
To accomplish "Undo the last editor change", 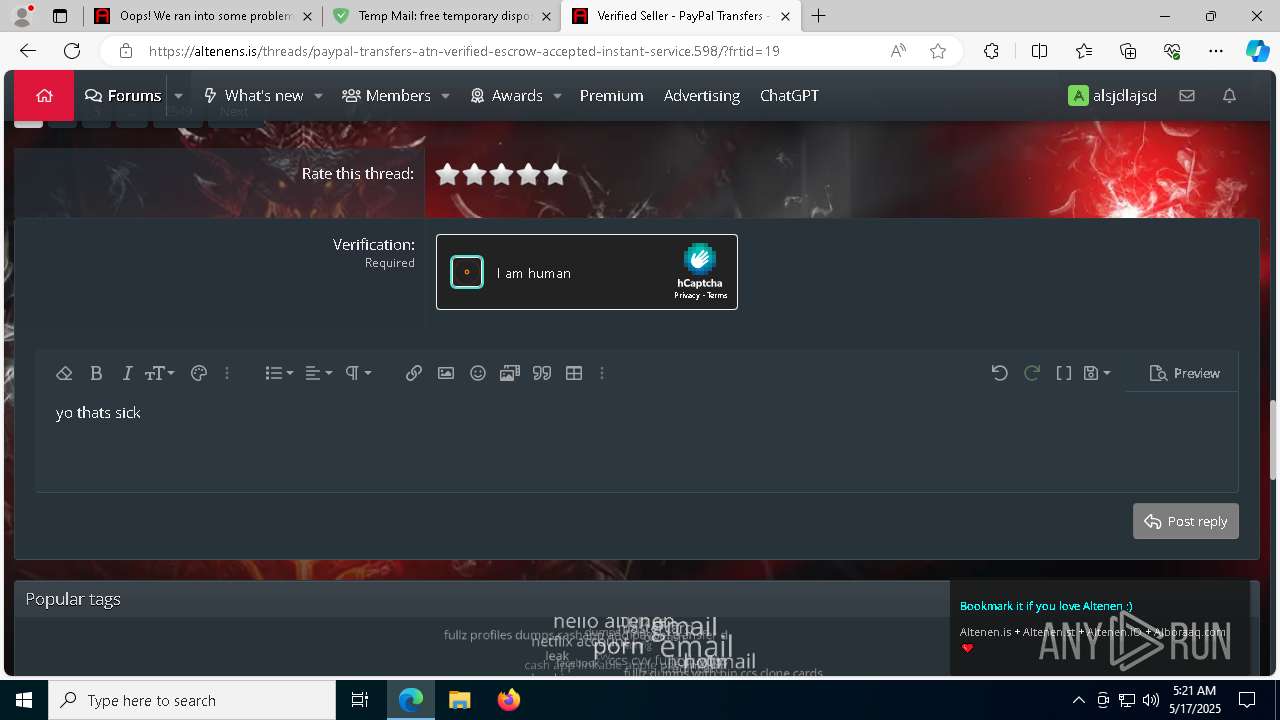I will tap(999, 373).
